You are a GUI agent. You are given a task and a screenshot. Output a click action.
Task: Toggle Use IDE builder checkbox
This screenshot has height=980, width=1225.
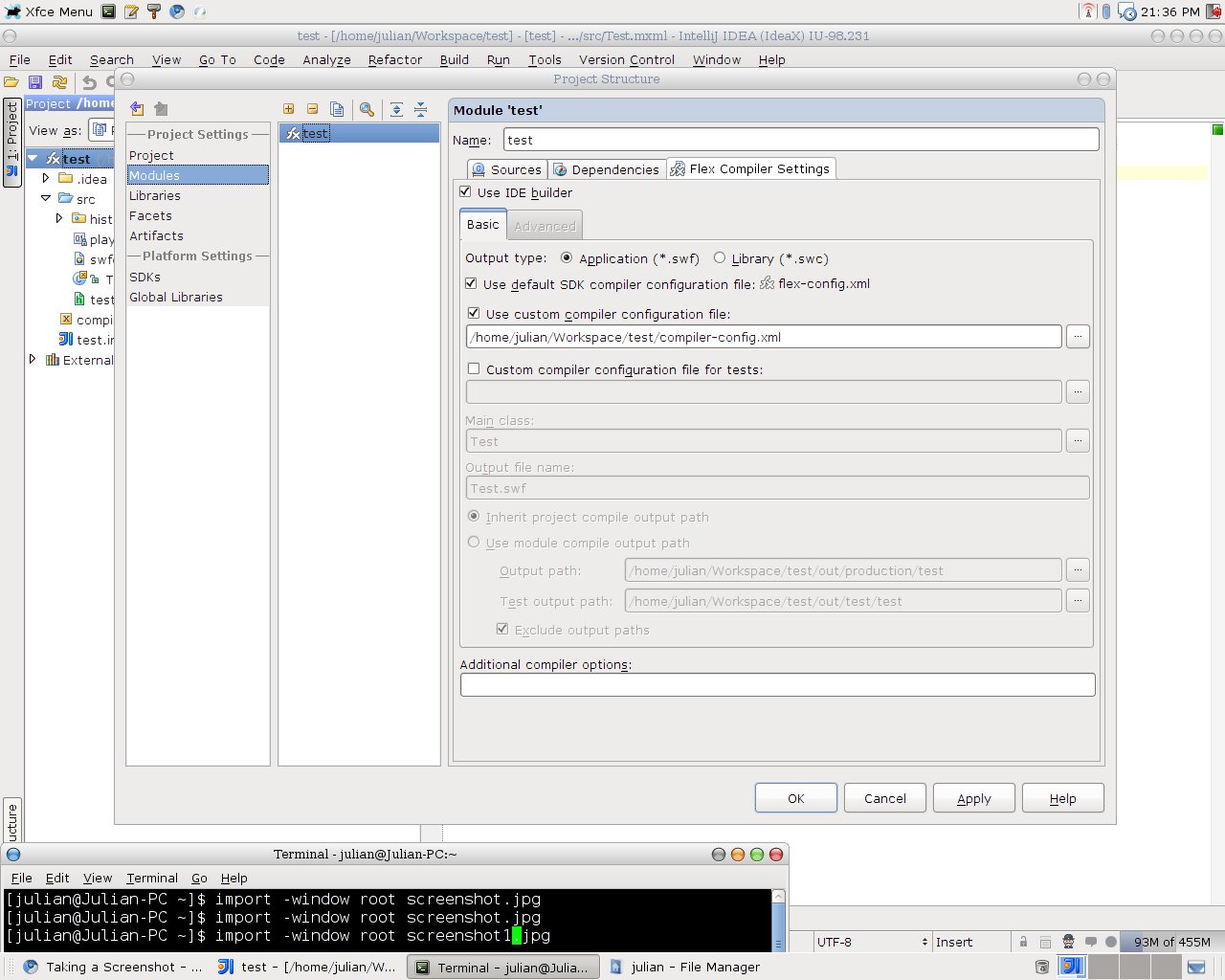tap(465, 191)
